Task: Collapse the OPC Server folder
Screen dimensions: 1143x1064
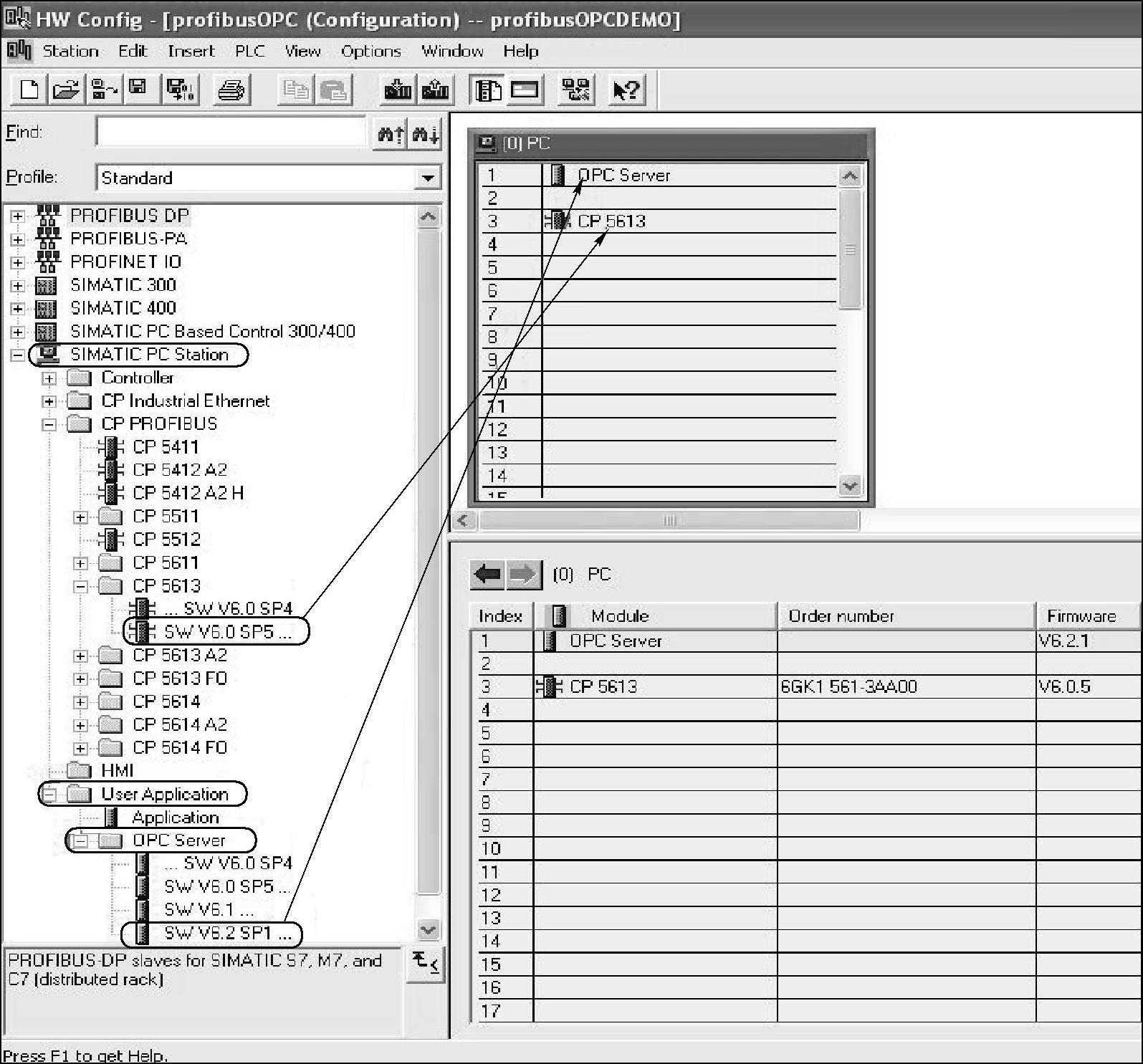Action: coord(80,840)
